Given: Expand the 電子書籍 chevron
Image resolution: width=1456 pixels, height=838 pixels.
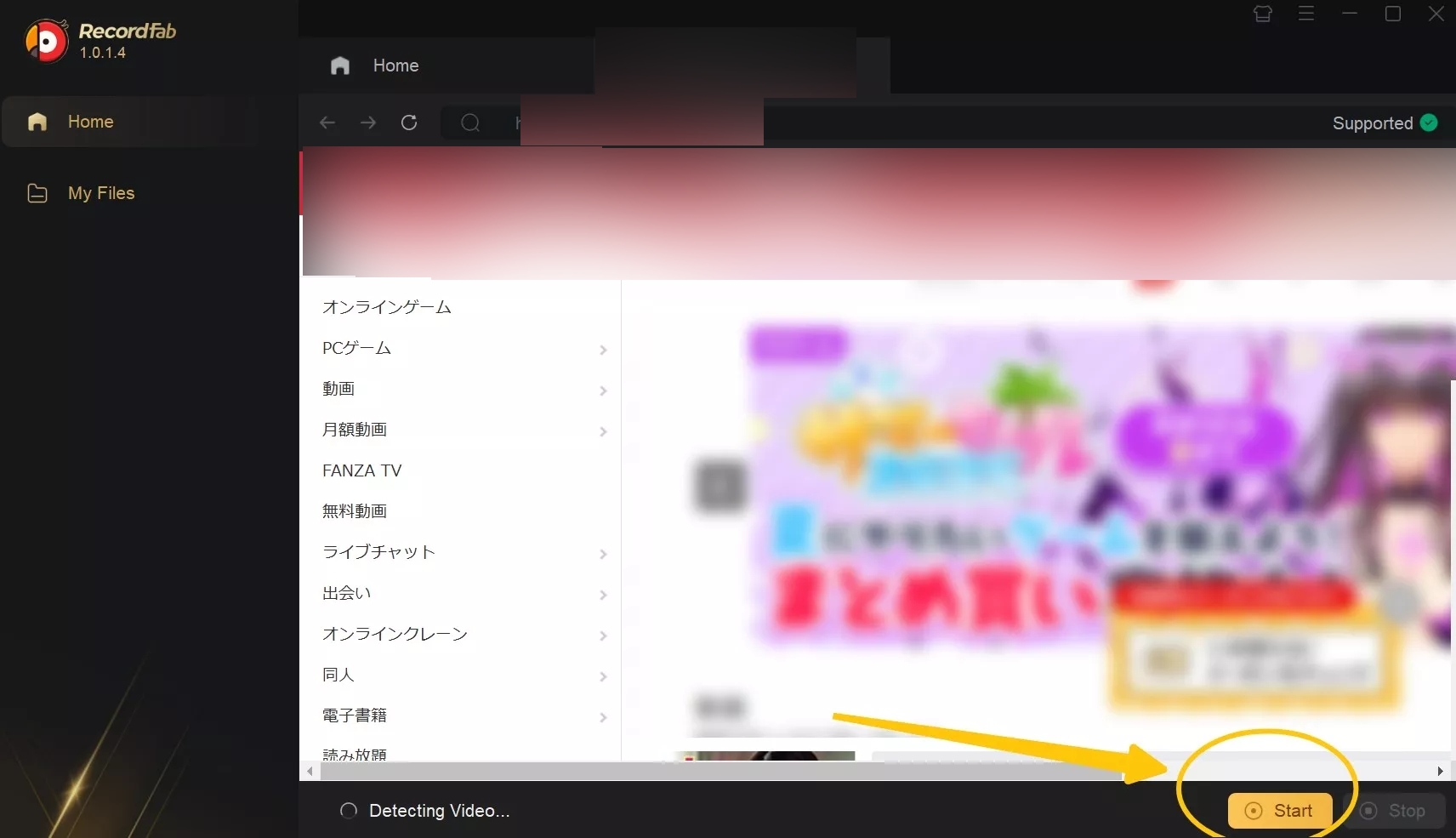Looking at the screenshot, I should [603, 717].
